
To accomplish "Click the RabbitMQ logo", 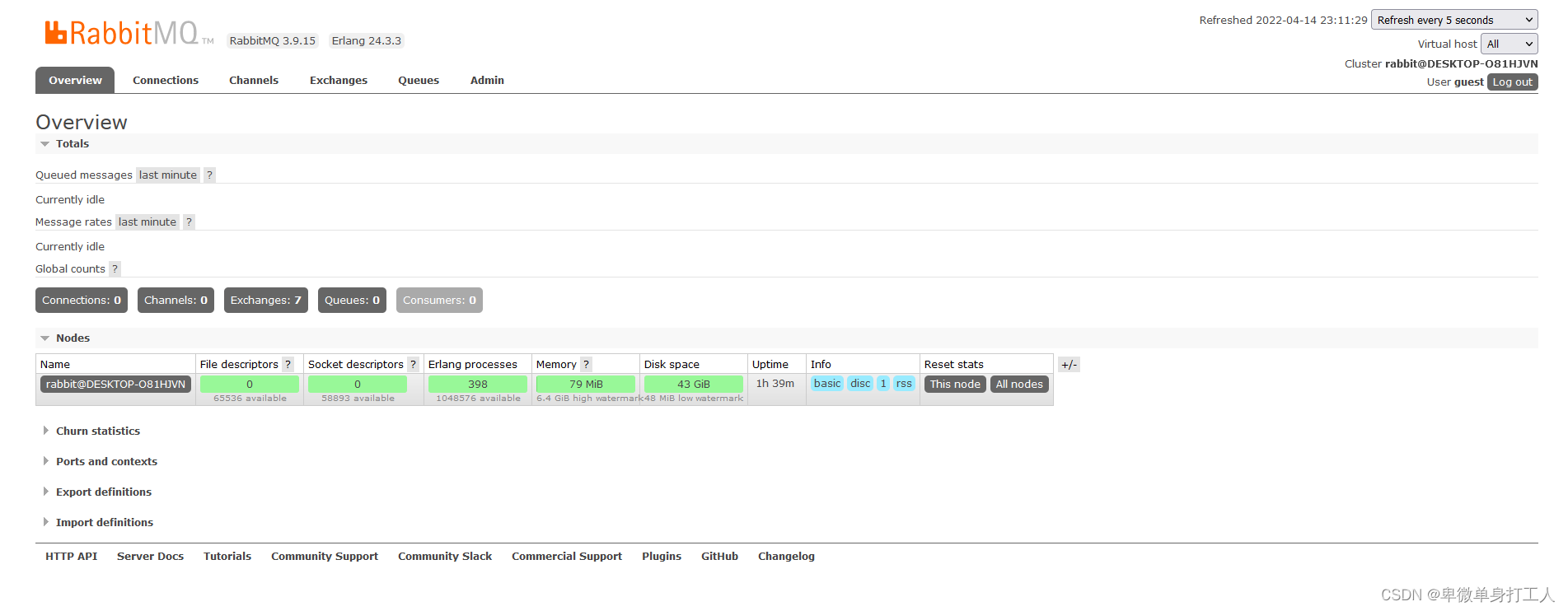I will click(129, 33).
